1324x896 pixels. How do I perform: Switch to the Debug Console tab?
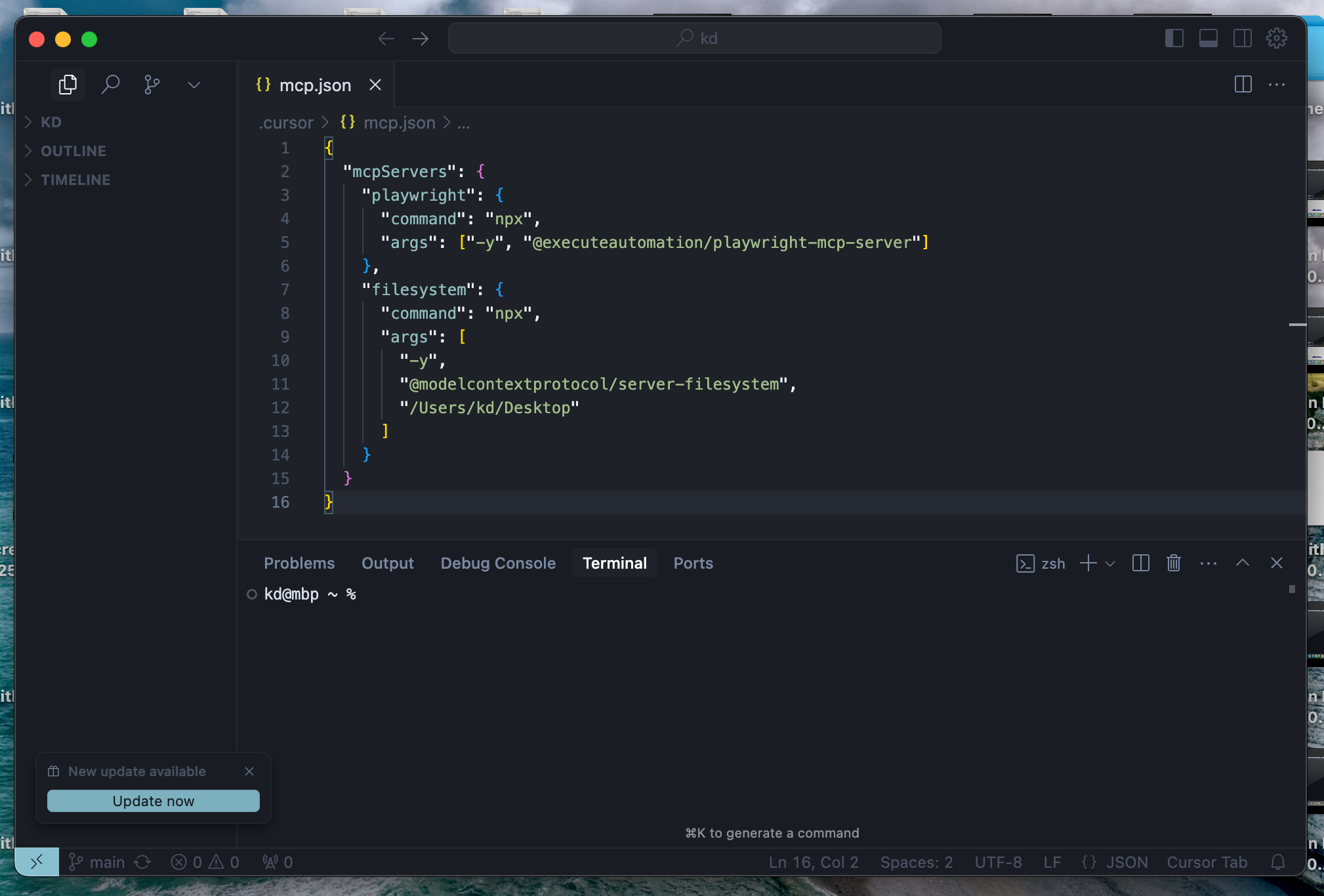[x=498, y=563]
